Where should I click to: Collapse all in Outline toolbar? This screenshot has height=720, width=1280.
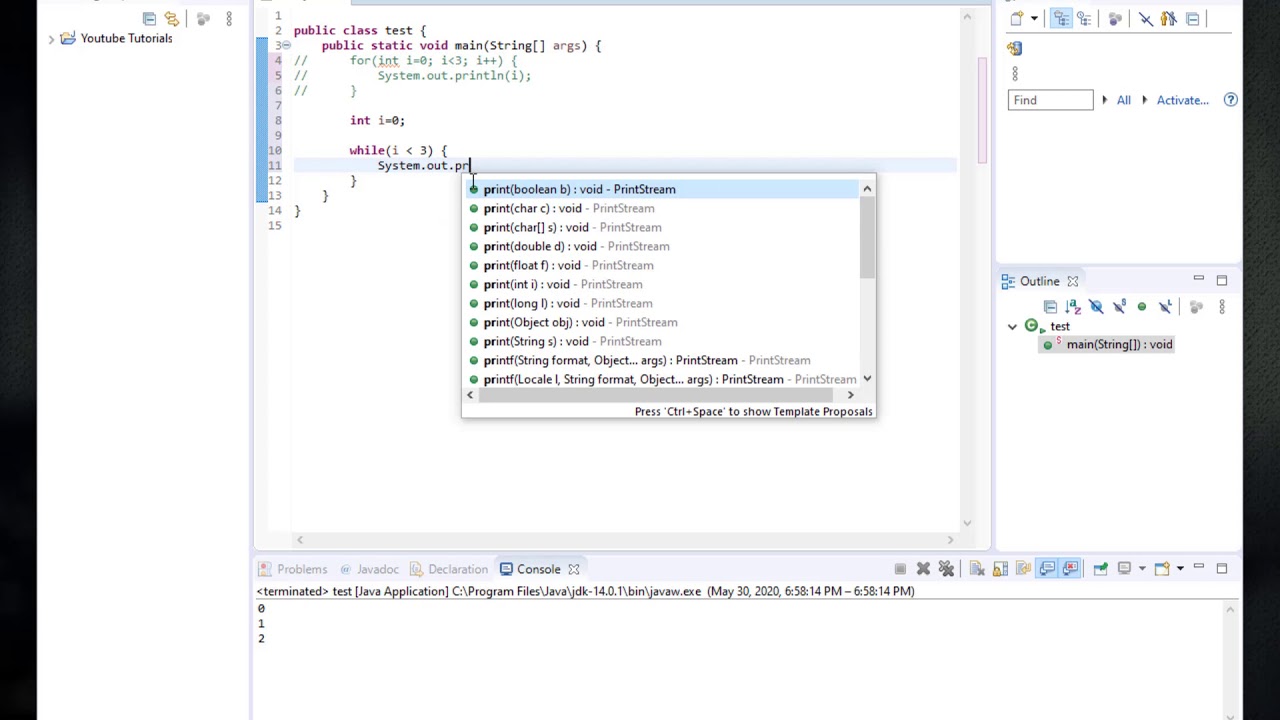tap(1050, 306)
